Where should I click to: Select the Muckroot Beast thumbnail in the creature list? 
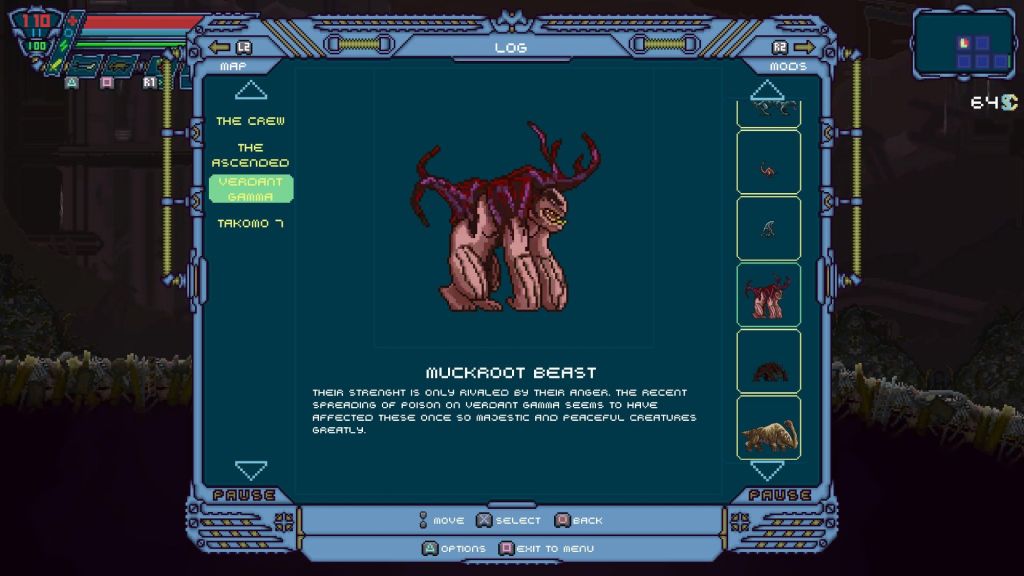tap(768, 295)
